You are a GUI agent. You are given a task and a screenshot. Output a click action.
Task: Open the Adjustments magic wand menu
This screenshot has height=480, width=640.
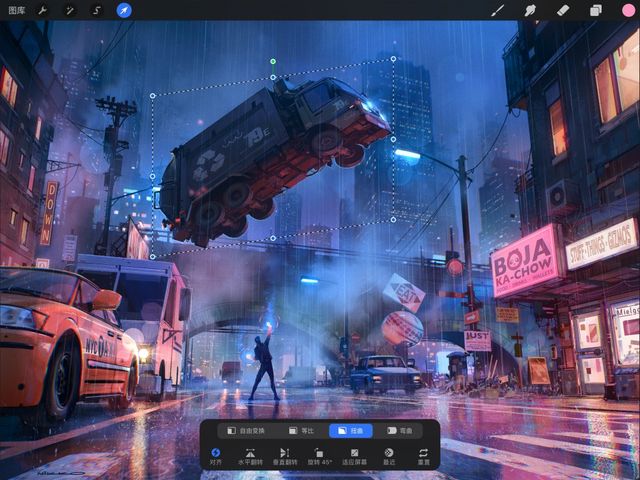(x=70, y=10)
